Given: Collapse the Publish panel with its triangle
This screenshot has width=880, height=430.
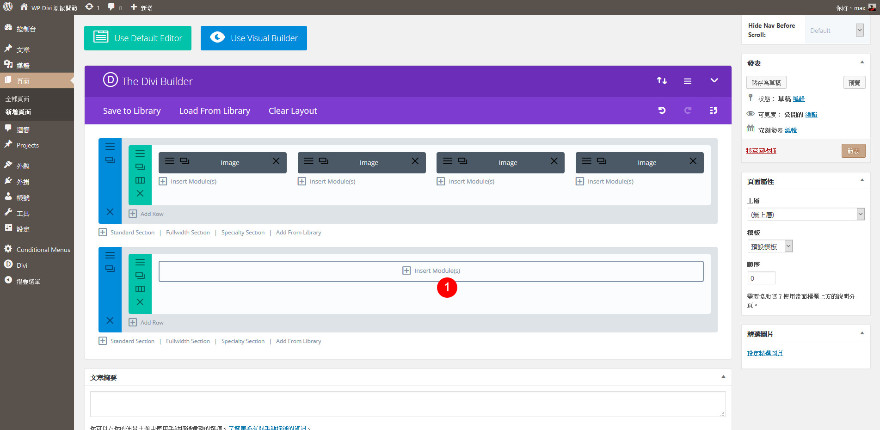Looking at the screenshot, I should [x=862, y=63].
